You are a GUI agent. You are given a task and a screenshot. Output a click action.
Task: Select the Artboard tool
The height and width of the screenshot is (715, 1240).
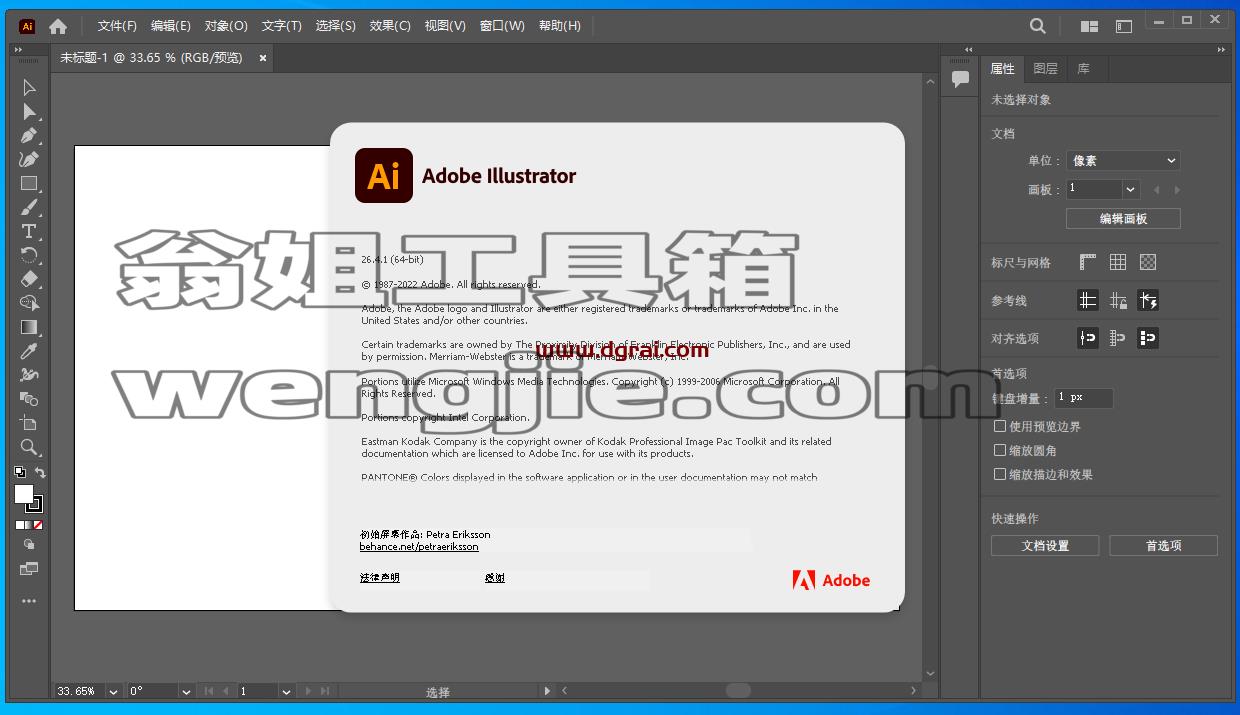(x=29, y=423)
